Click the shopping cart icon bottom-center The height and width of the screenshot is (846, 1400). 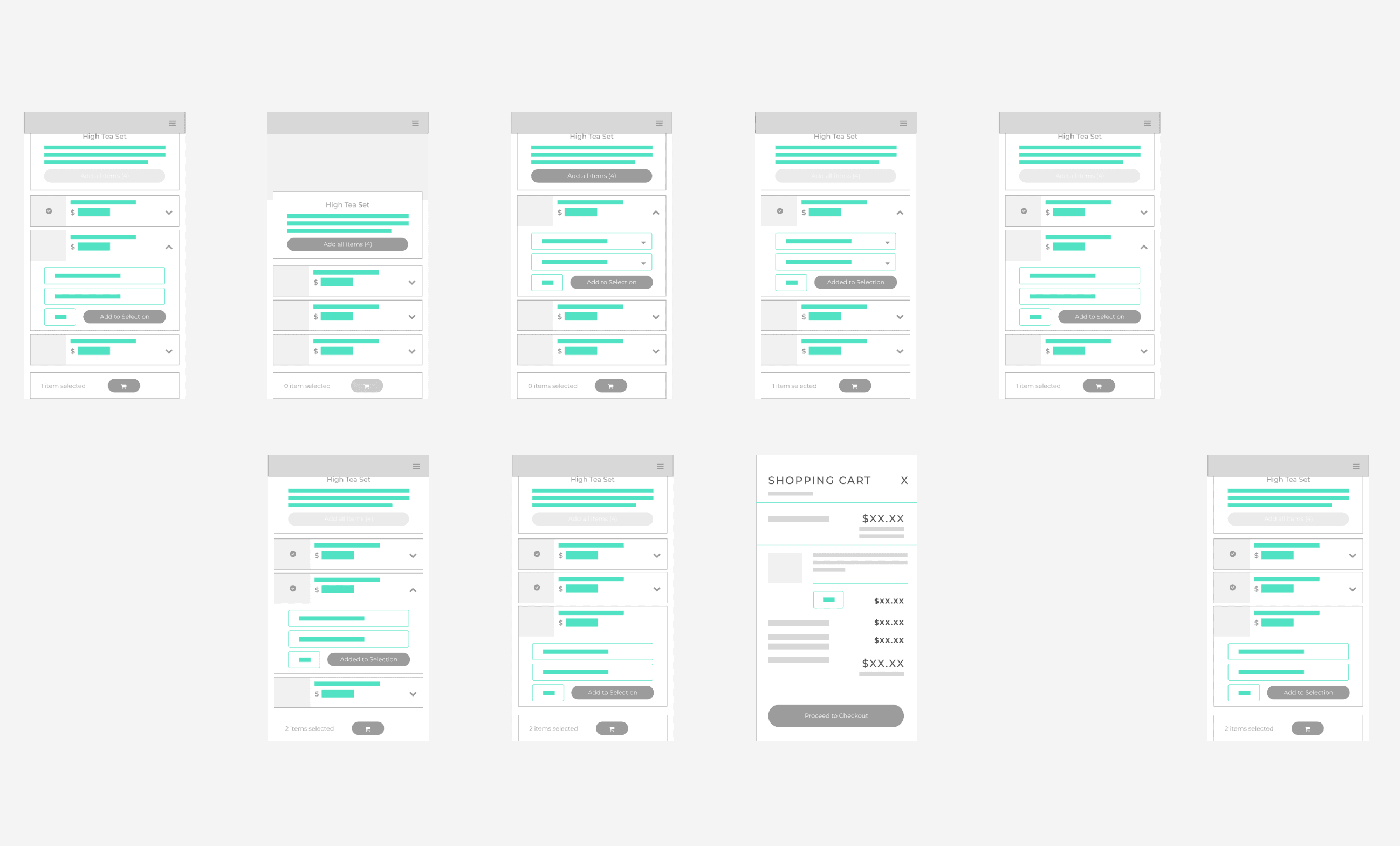pyautogui.click(x=614, y=728)
